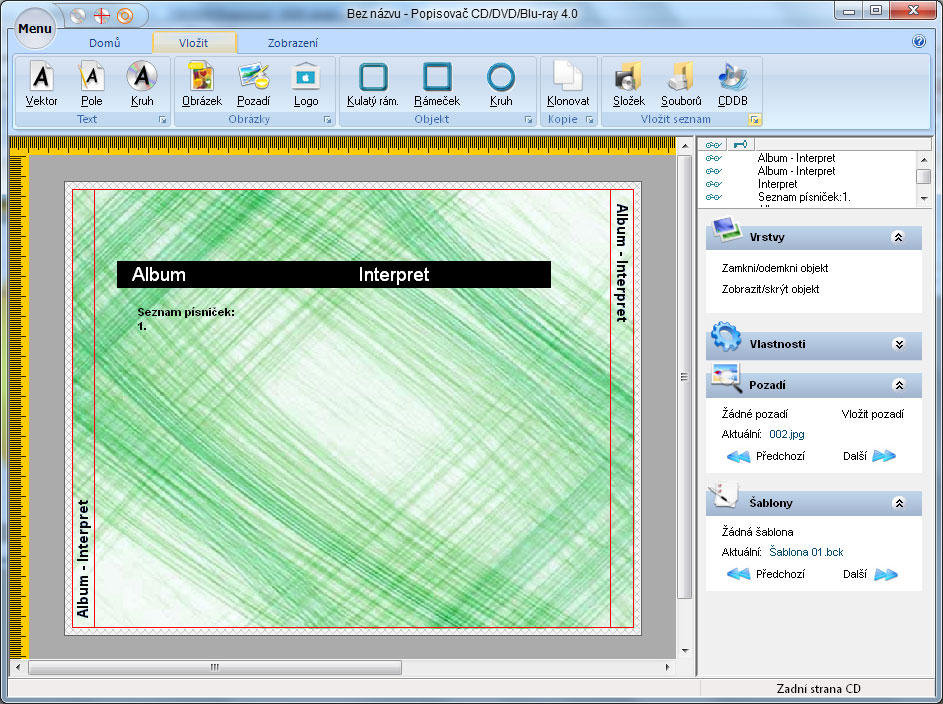Click Vložit pozadí link
This screenshot has width=943, height=704.
(872, 414)
